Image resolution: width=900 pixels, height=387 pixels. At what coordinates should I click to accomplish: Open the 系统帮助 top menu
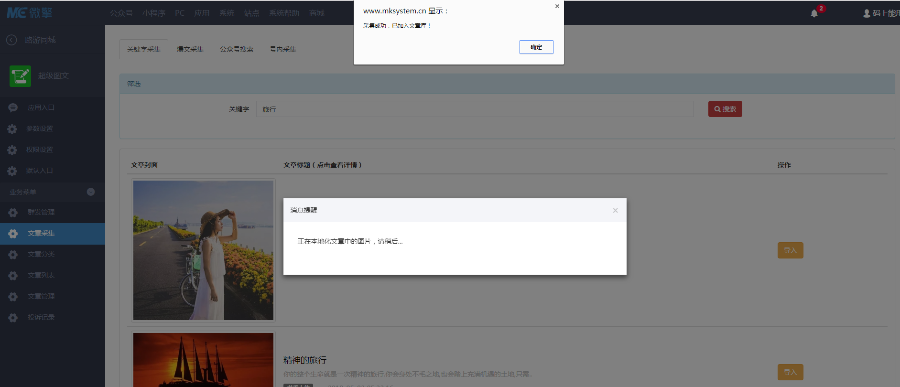pos(284,13)
